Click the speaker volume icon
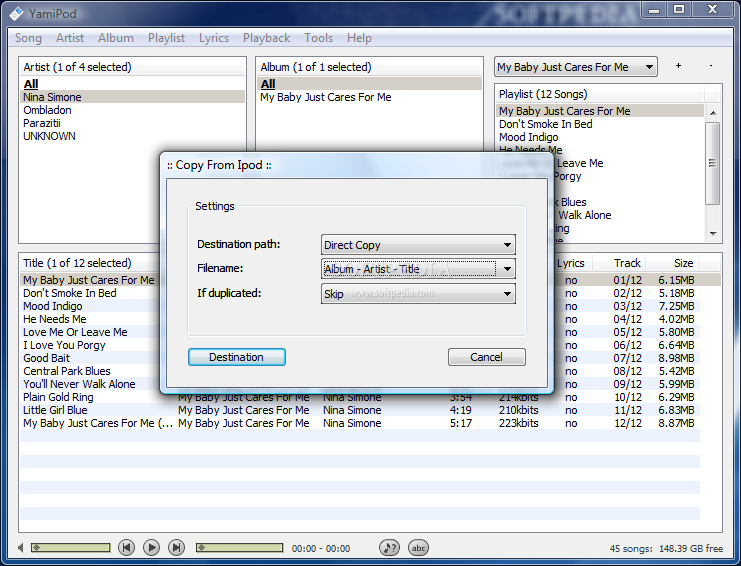This screenshot has height=566, width=741. pos(20,548)
